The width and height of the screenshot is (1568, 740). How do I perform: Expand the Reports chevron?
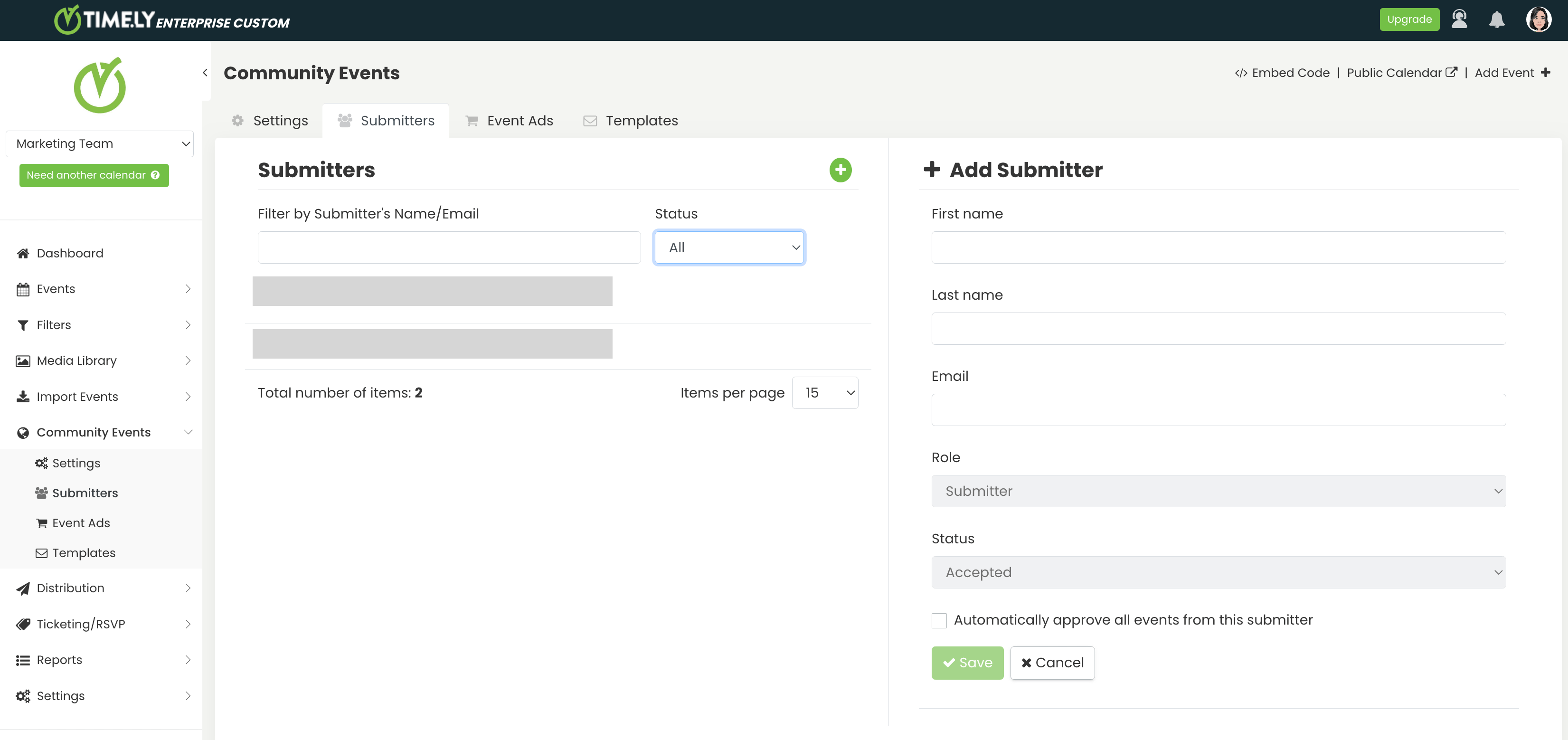(x=188, y=660)
